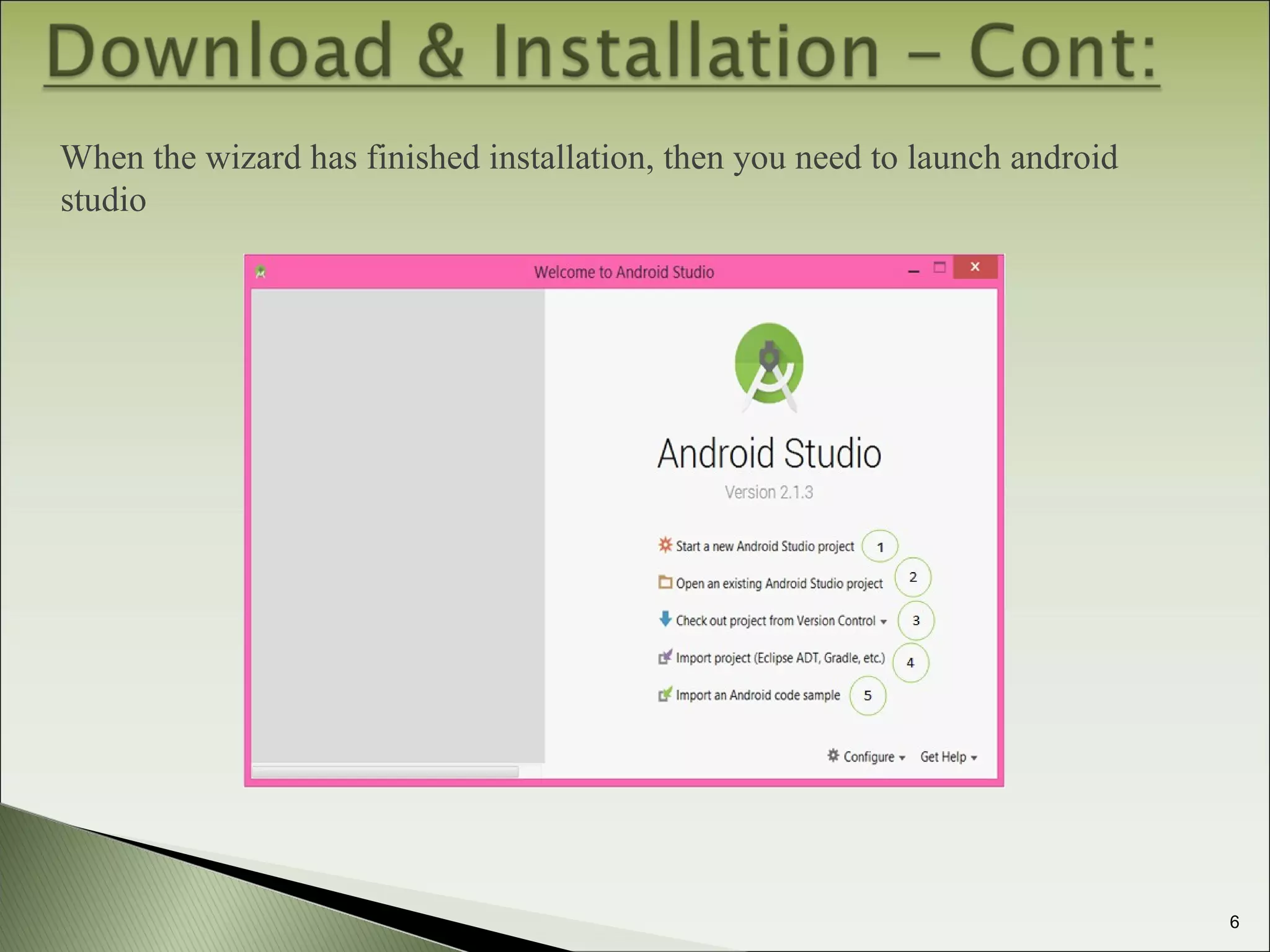Click the starburst icon for new project
The width and height of the screenshot is (1270, 952).
[x=665, y=545]
